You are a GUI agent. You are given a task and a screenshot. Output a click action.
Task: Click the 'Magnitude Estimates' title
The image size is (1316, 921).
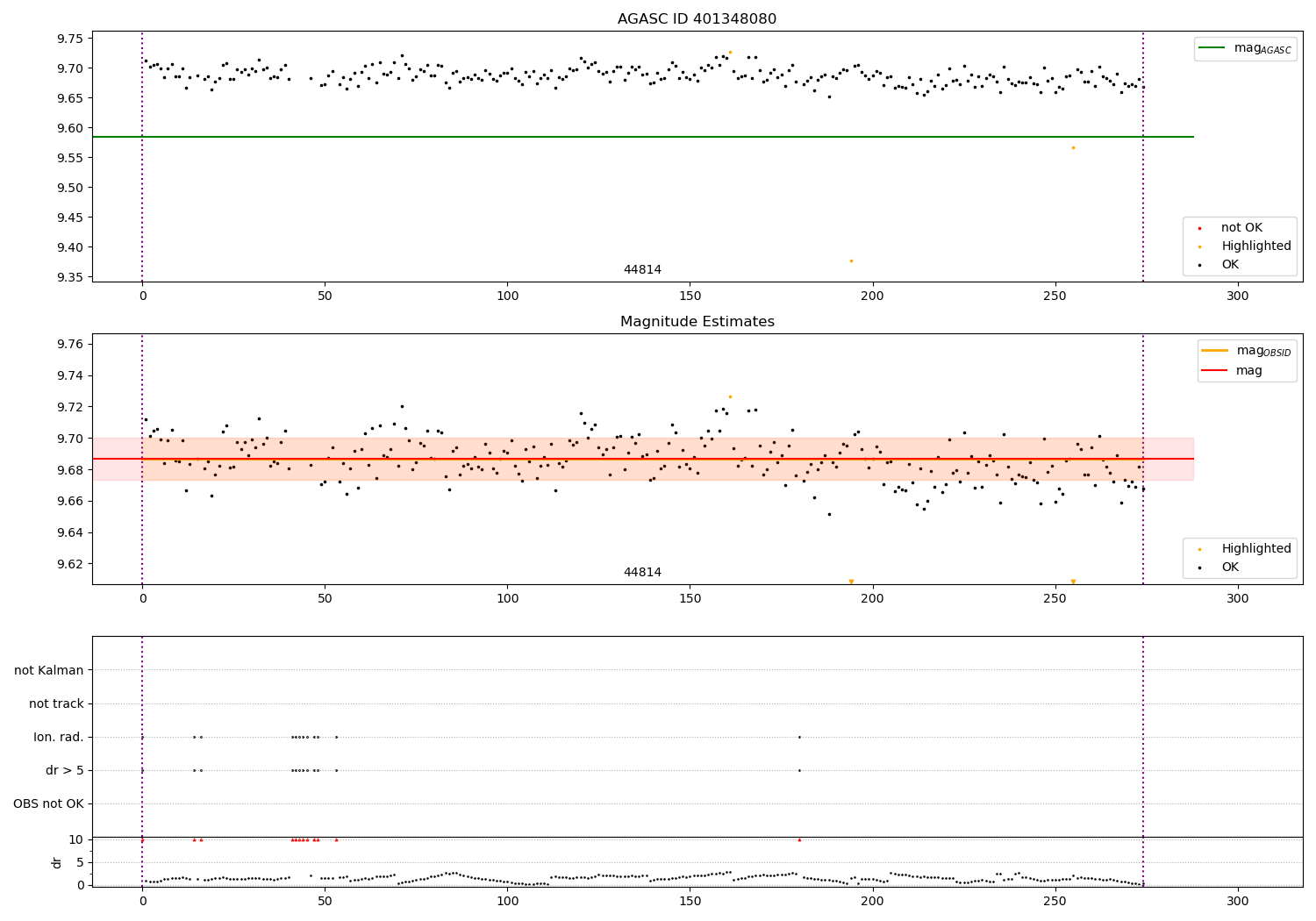[697, 322]
